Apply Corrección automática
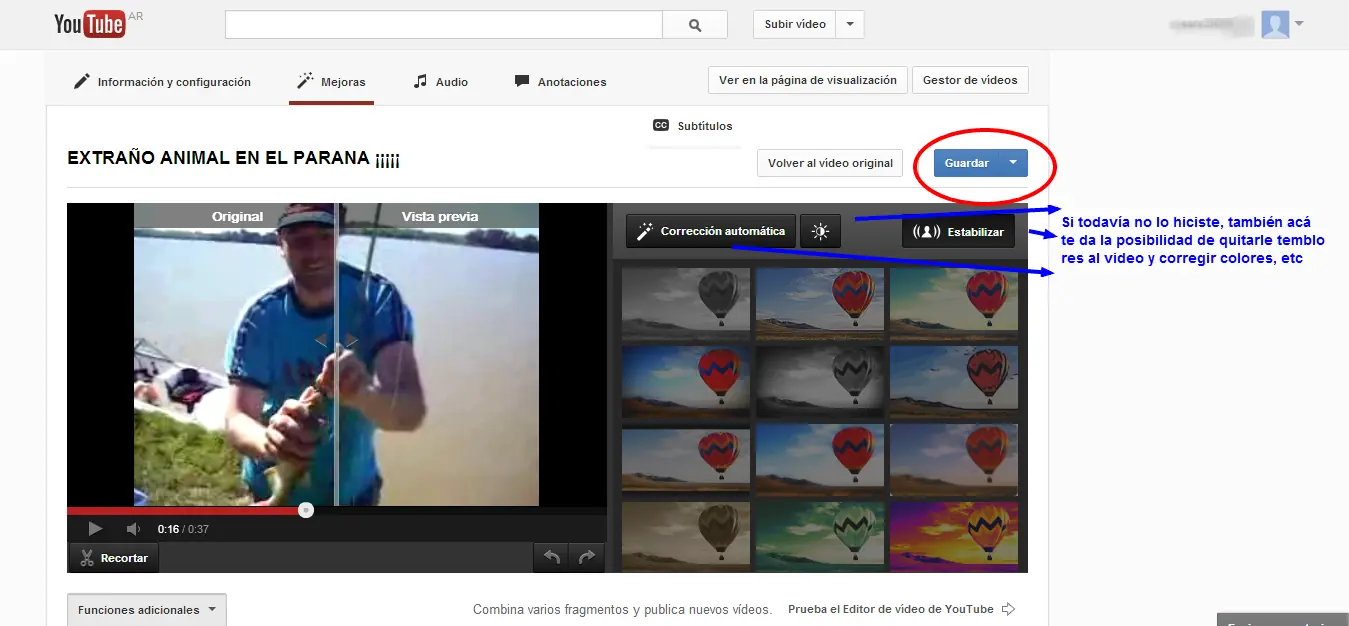Image resolution: width=1349 pixels, height=626 pixels. [711, 231]
